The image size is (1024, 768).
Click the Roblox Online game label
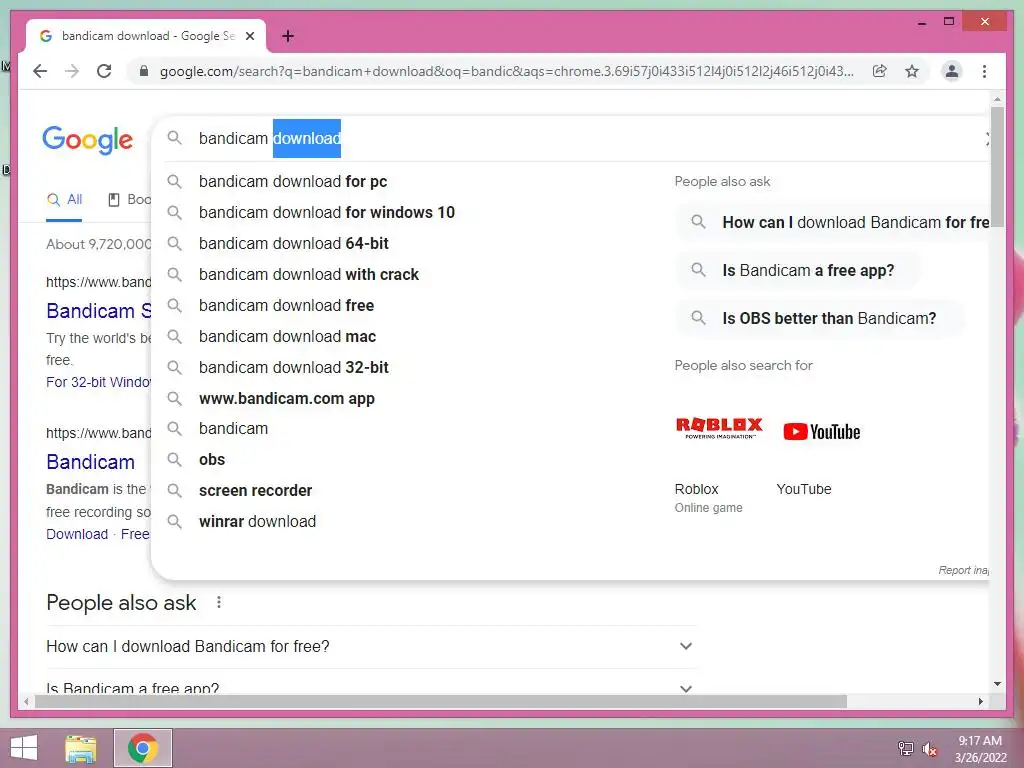[x=708, y=498]
